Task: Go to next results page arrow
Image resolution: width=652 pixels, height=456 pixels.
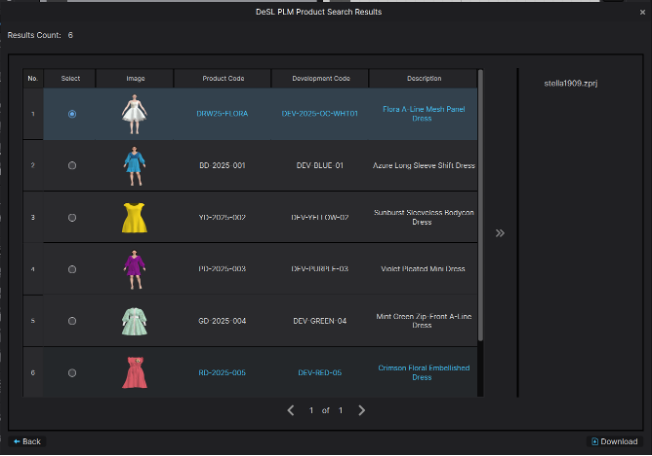Action: (x=361, y=410)
